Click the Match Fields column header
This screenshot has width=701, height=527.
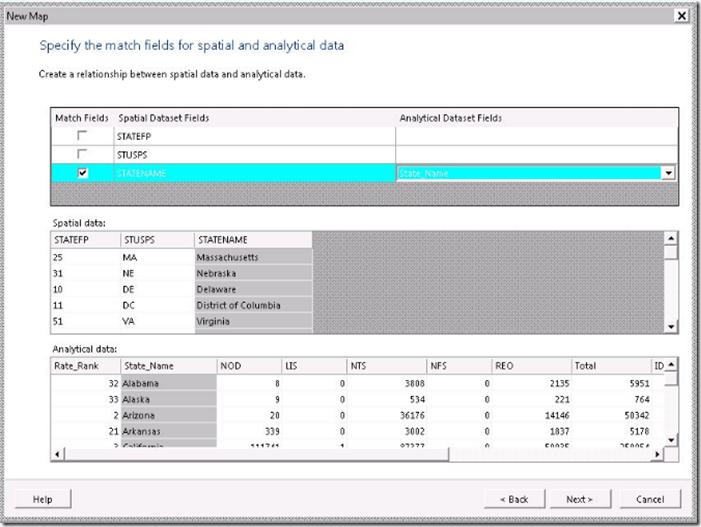82,118
